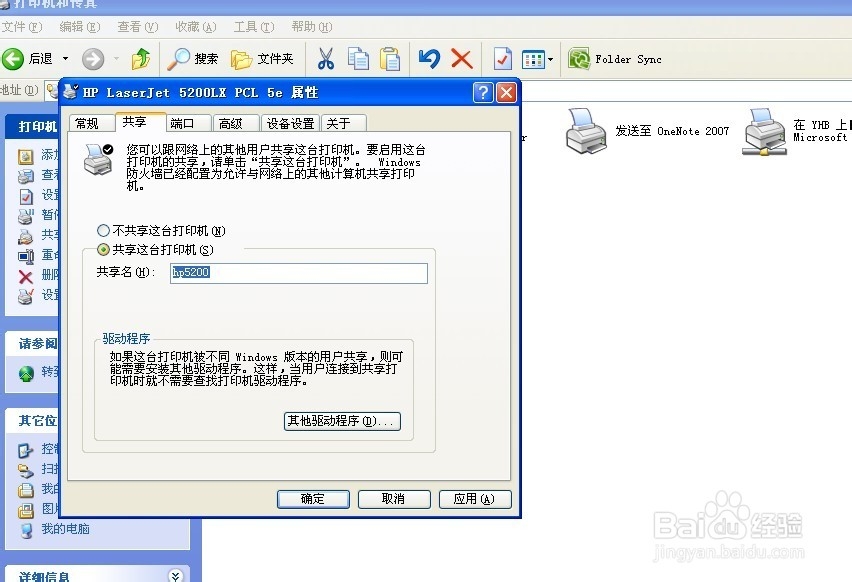Image resolution: width=852 pixels, height=582 pixels.
Task: Click the pause printing sidebar task icon
Action: pos(26,216)
